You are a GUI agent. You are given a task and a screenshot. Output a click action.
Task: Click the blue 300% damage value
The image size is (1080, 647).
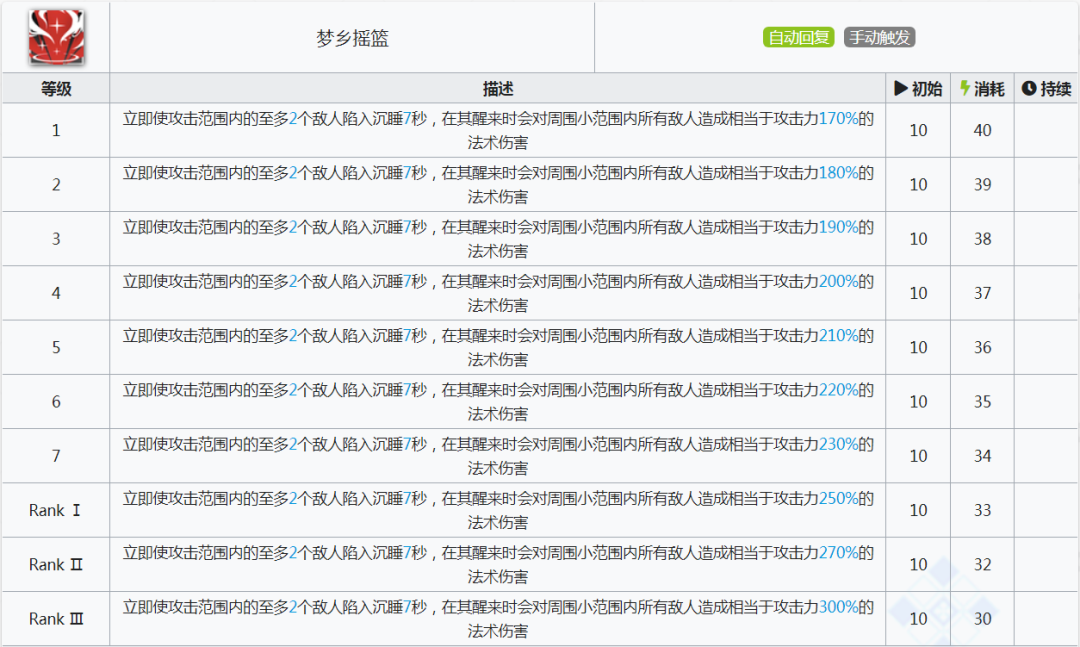click(838, 607)
